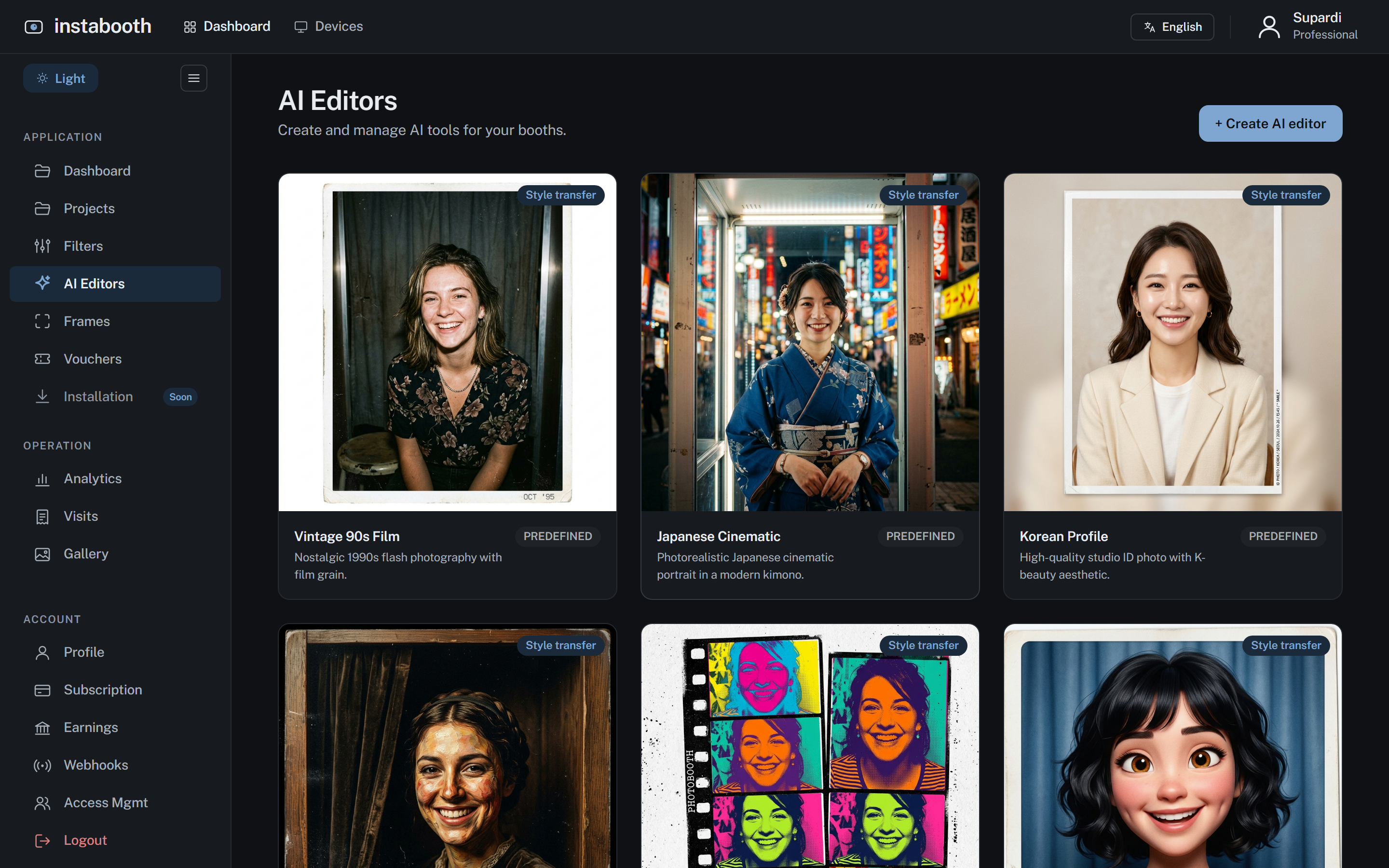The image size is (1389, 868).
Task: Click the instabooth camera logo icon
Action: 34,27
